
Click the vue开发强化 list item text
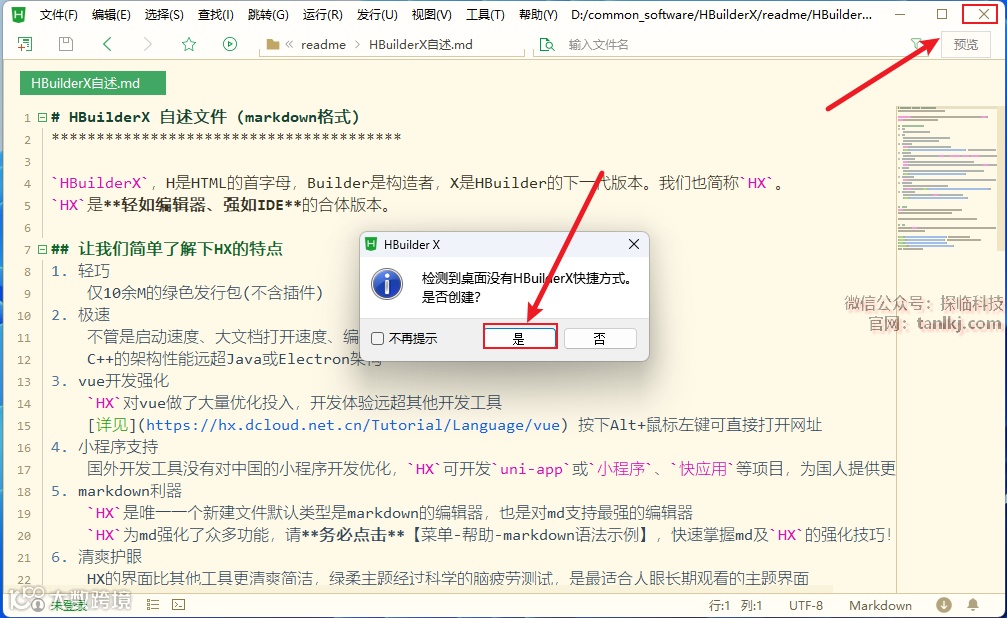123,381
